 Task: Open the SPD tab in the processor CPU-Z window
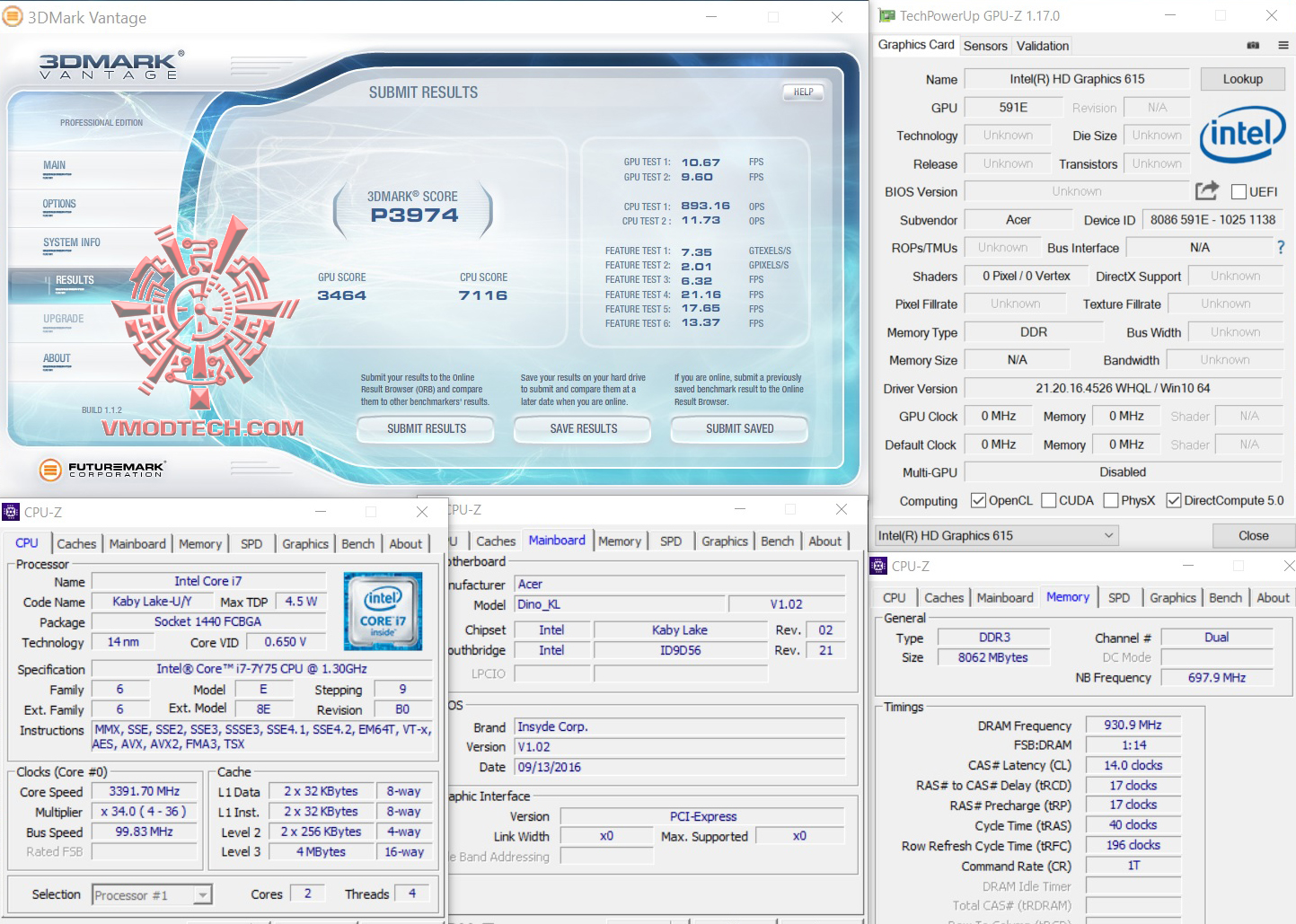coord(251,543)
